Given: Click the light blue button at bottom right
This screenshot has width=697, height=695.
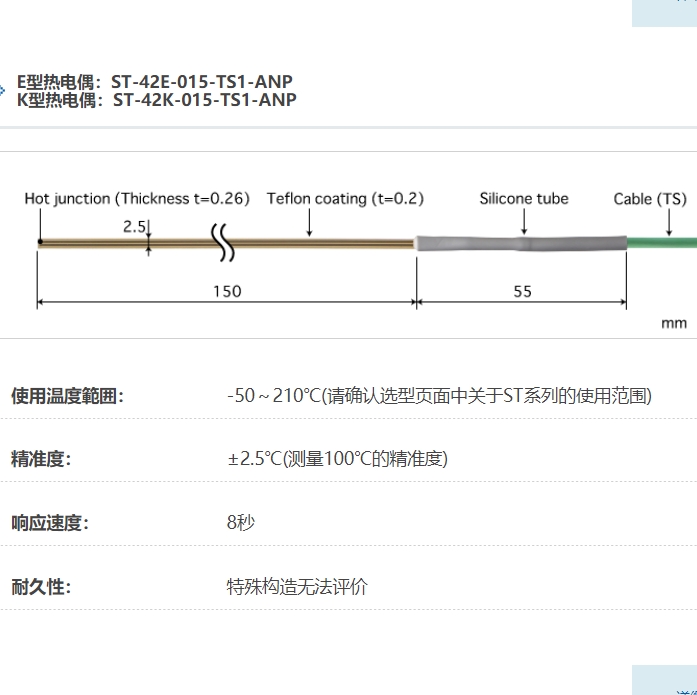Looking at the screenshot, I should click(664, 680).
